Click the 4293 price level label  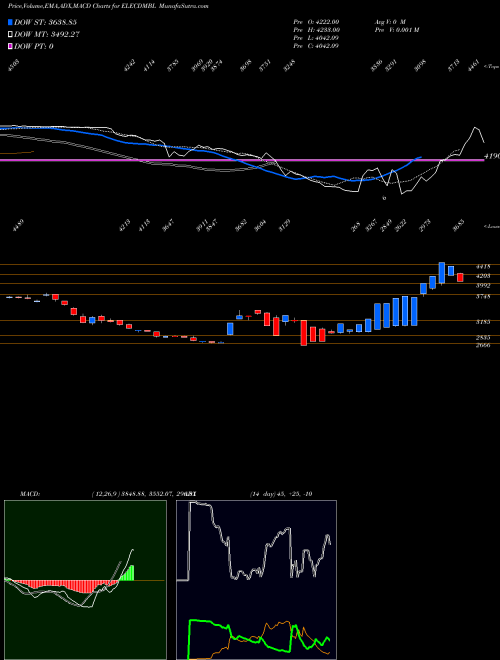tap(483, 276)
